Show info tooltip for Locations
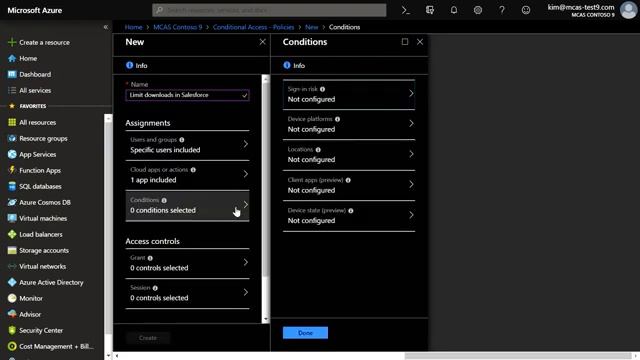This screenshot has width=640, height=360. (318, 150)
